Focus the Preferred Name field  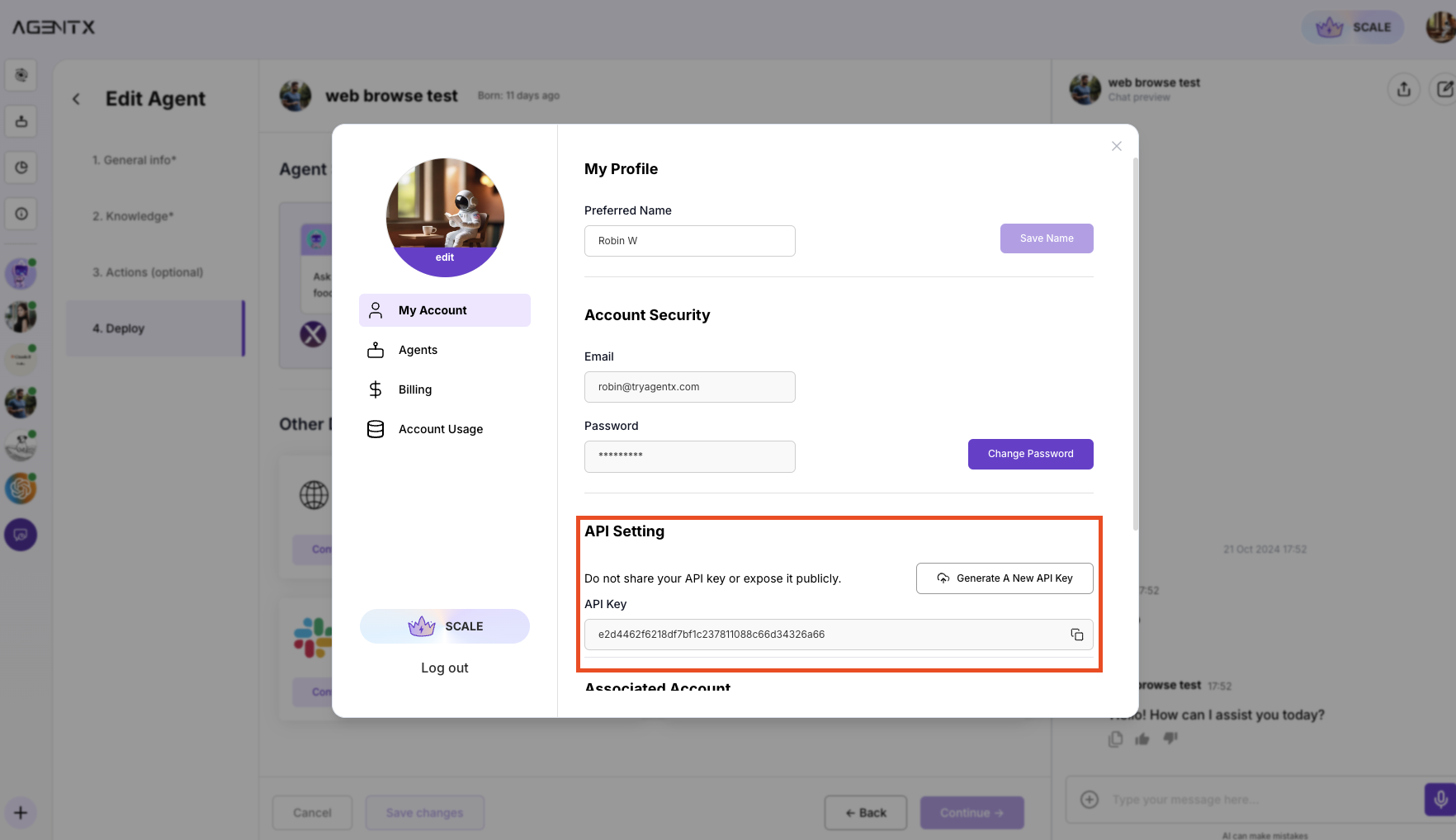[689, 241]
